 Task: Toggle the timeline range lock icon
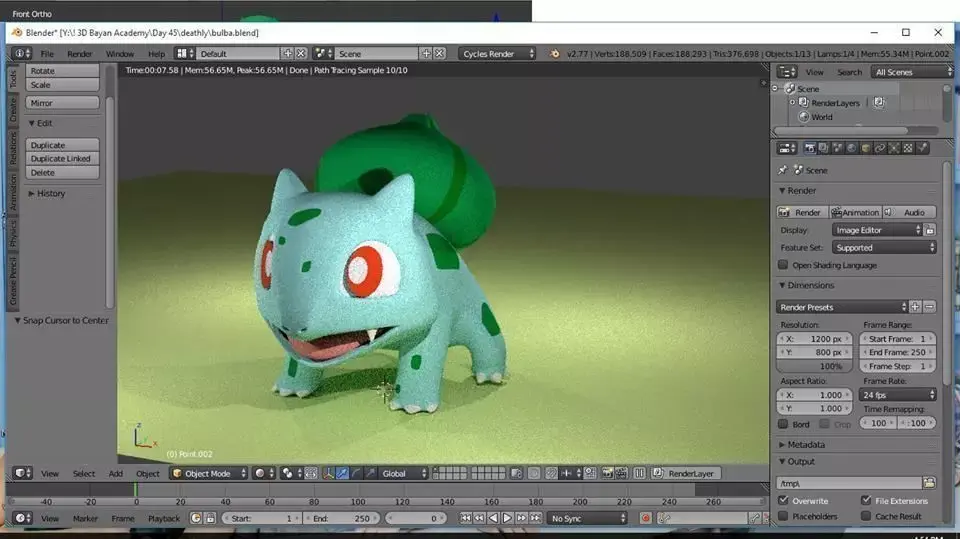[210, 518]
